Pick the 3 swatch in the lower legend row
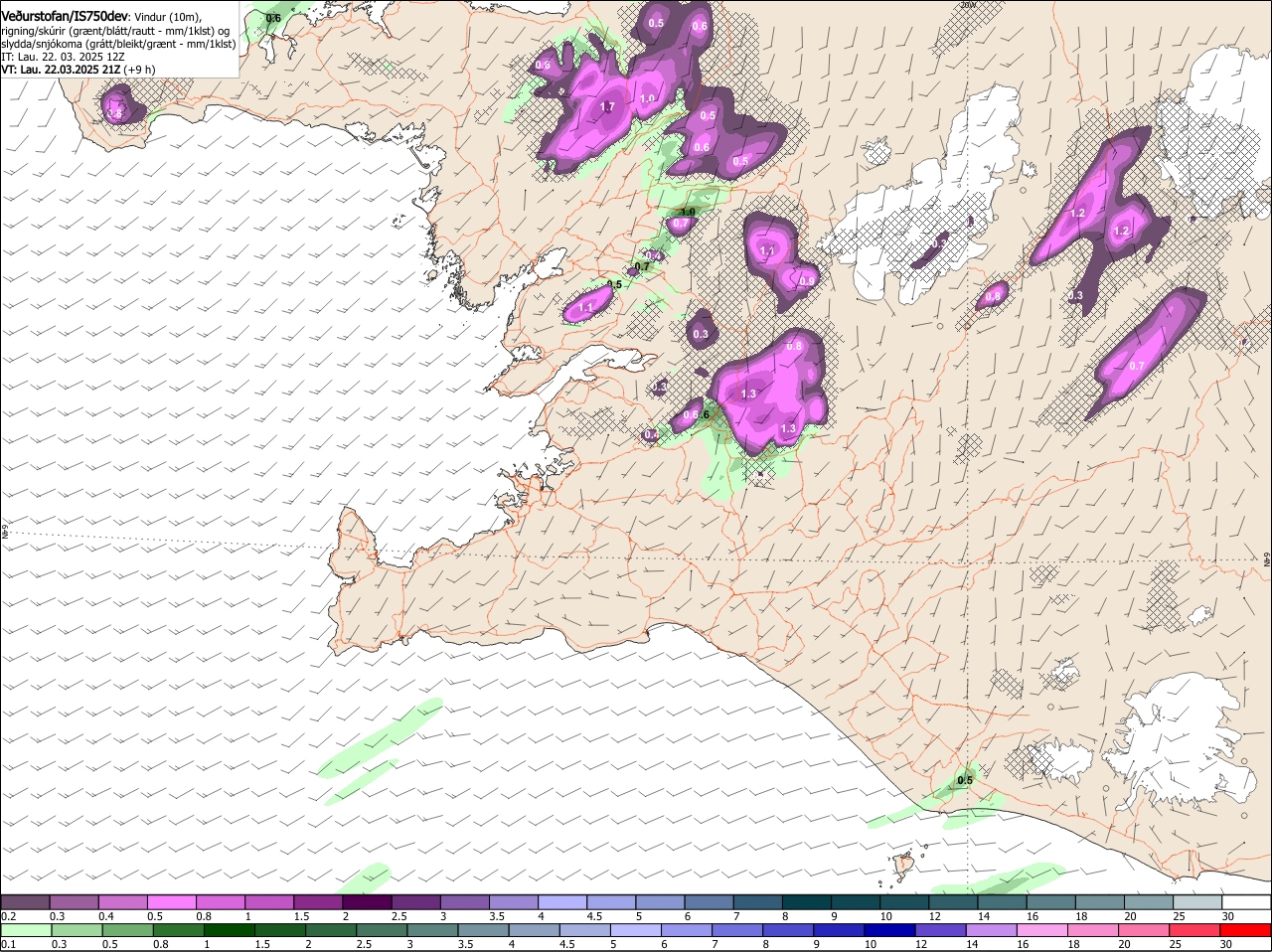 pyautogui.click(x=432, y=930)
